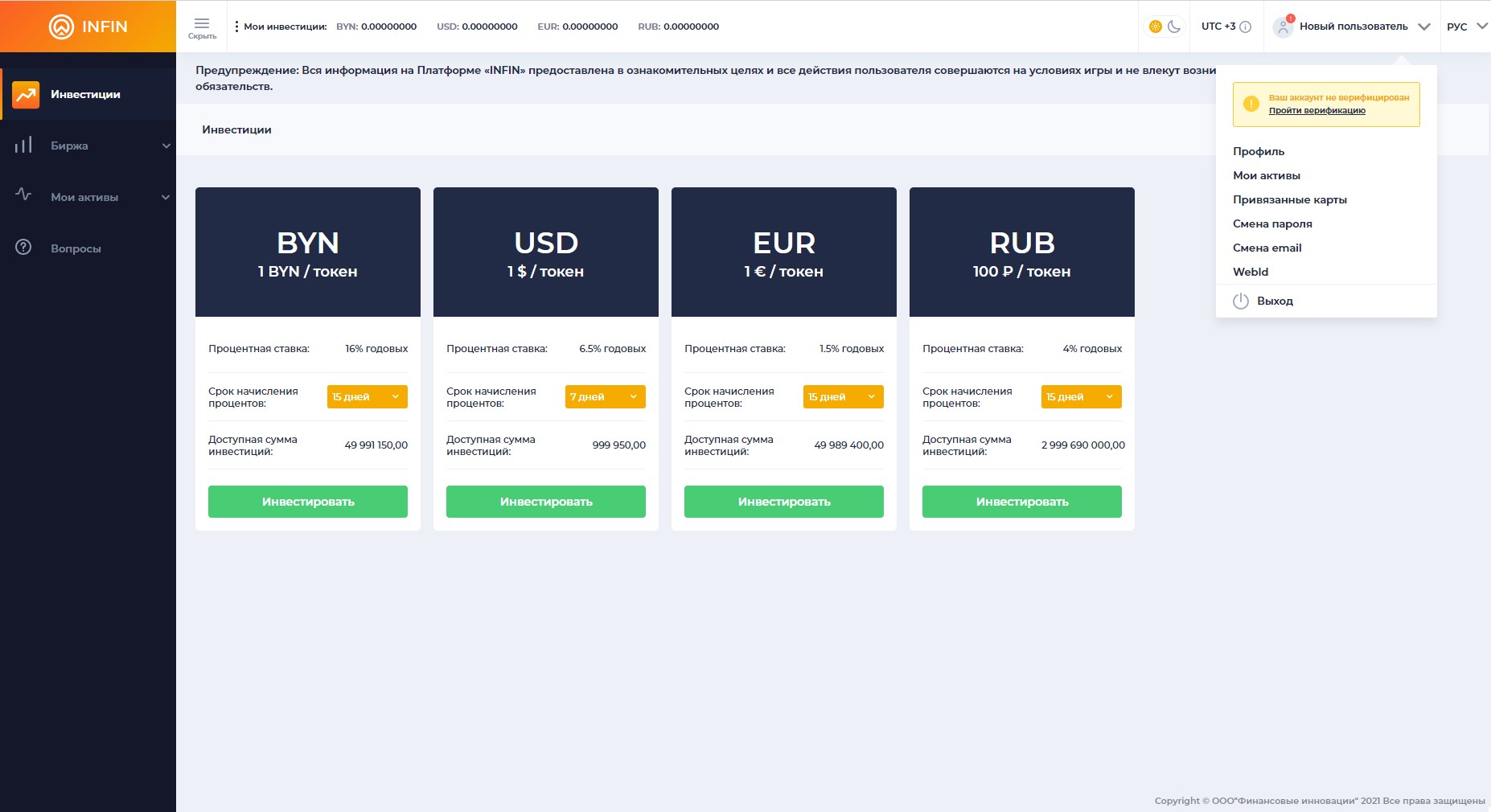Collapse the Новый пользователь dropdown arrow
1491x812 pixels.
1423,27
